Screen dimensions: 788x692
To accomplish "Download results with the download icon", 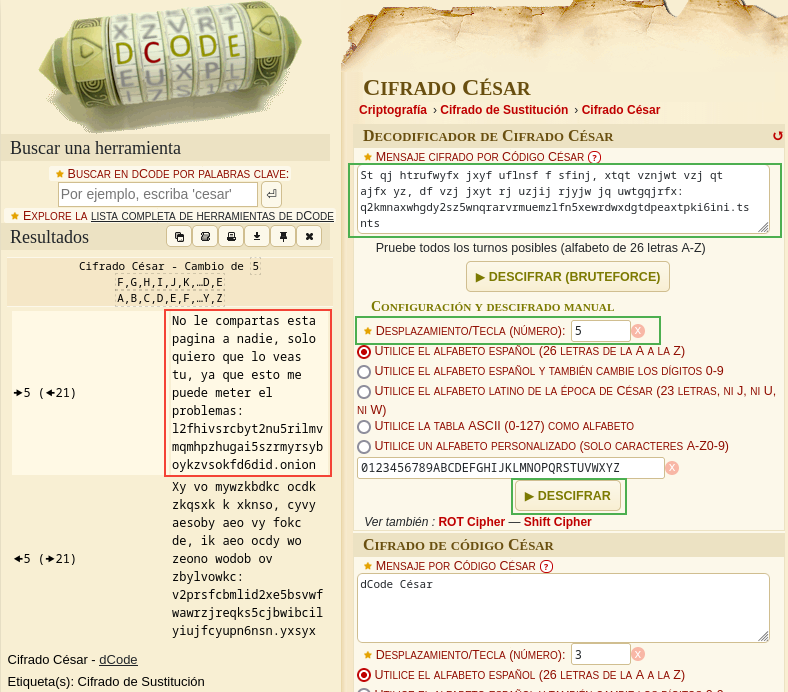I will click(x=257, y=236).
